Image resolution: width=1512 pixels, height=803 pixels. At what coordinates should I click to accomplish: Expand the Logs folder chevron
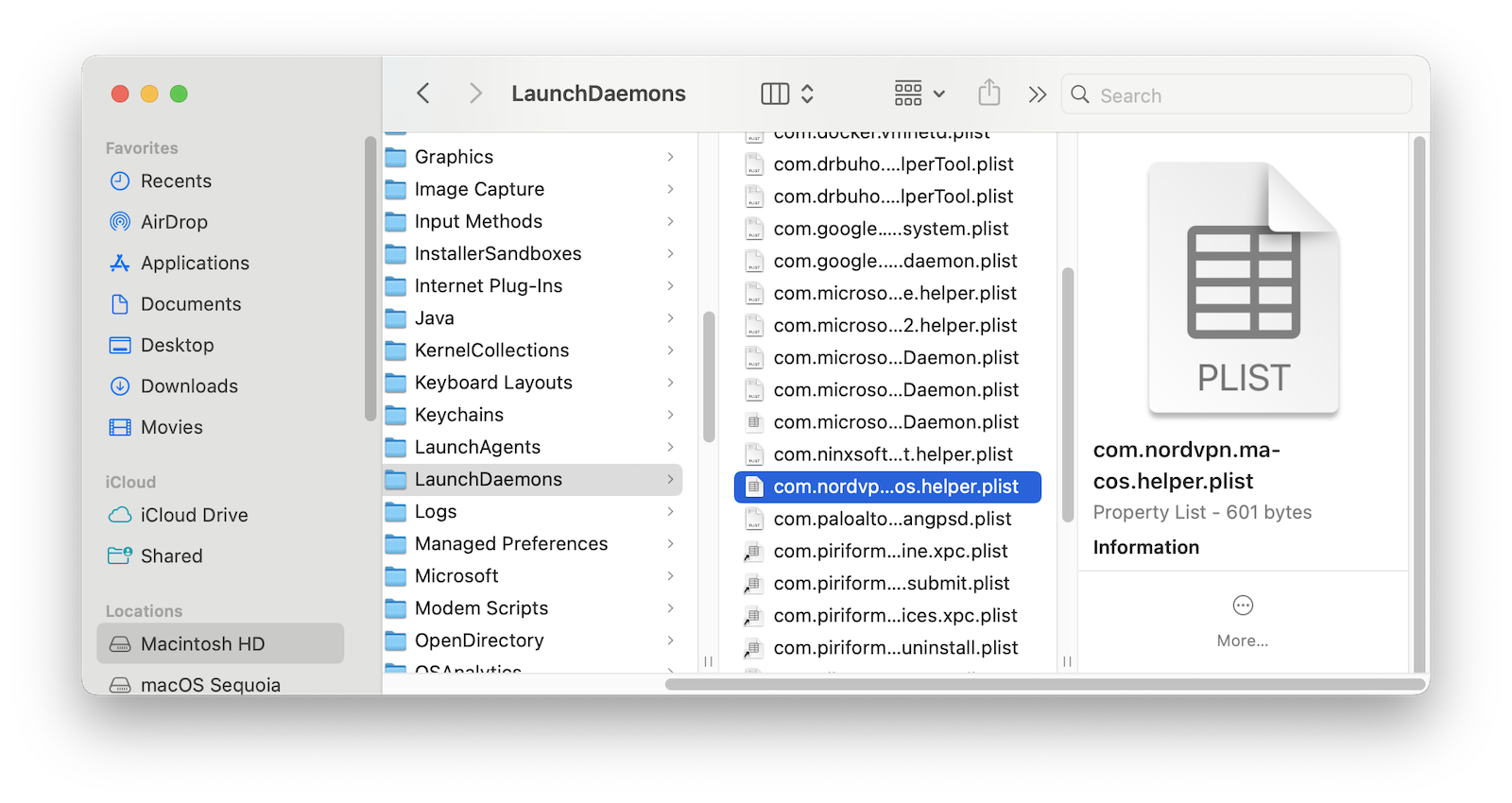pos(670,511)
